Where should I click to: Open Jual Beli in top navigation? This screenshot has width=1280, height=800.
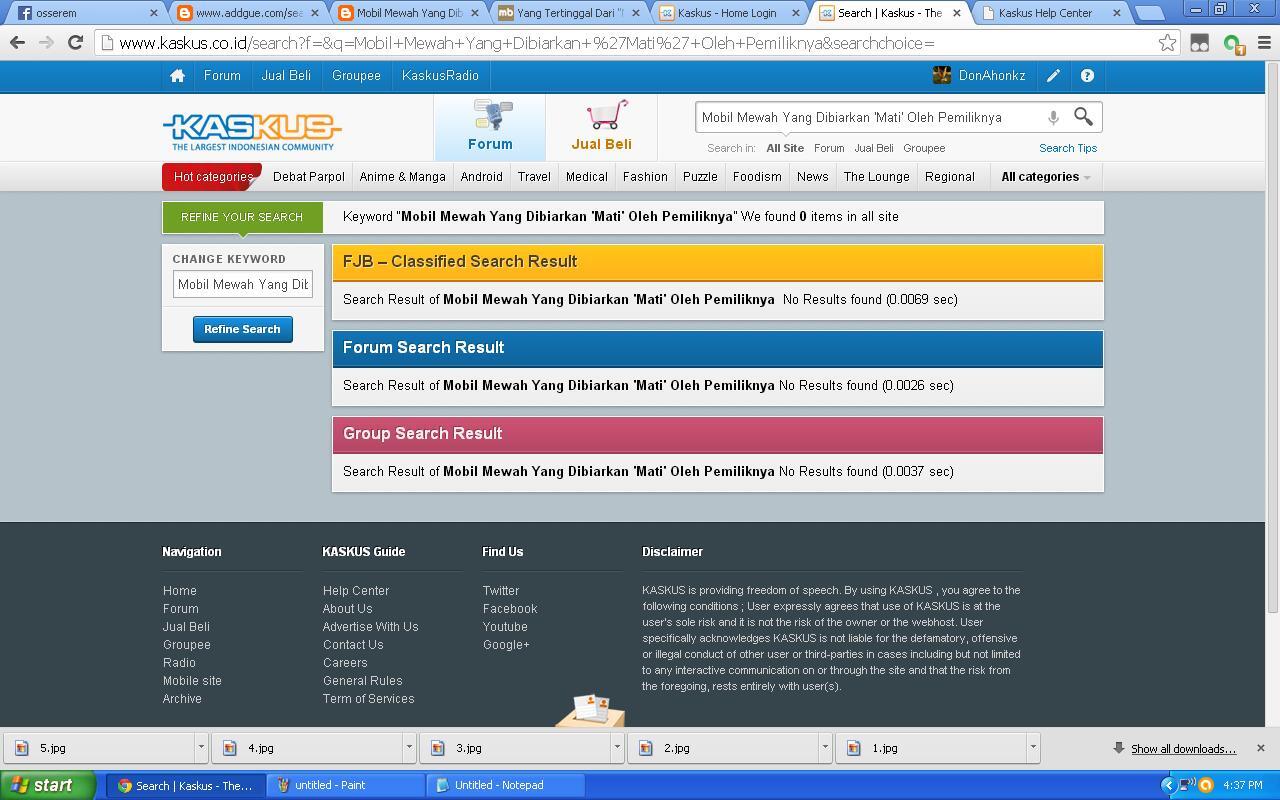(286, 76)
